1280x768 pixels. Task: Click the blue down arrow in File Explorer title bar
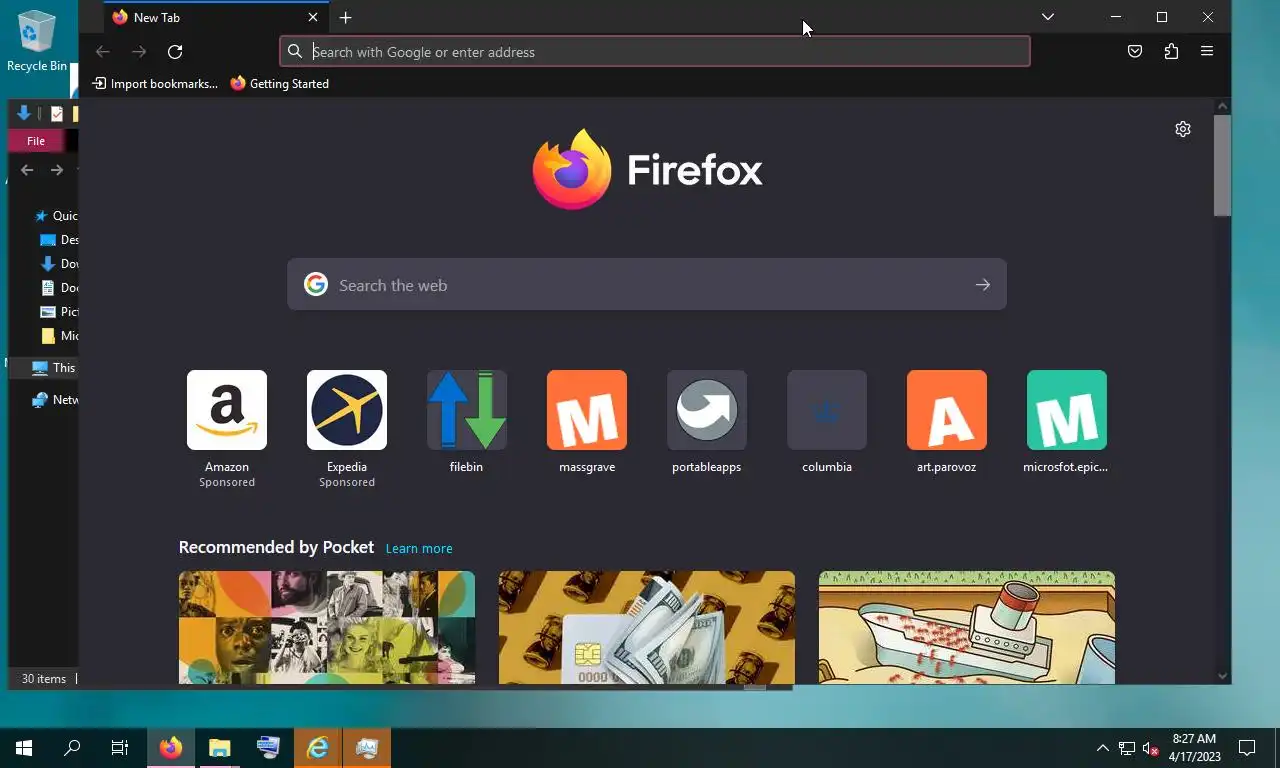point(24,113)
